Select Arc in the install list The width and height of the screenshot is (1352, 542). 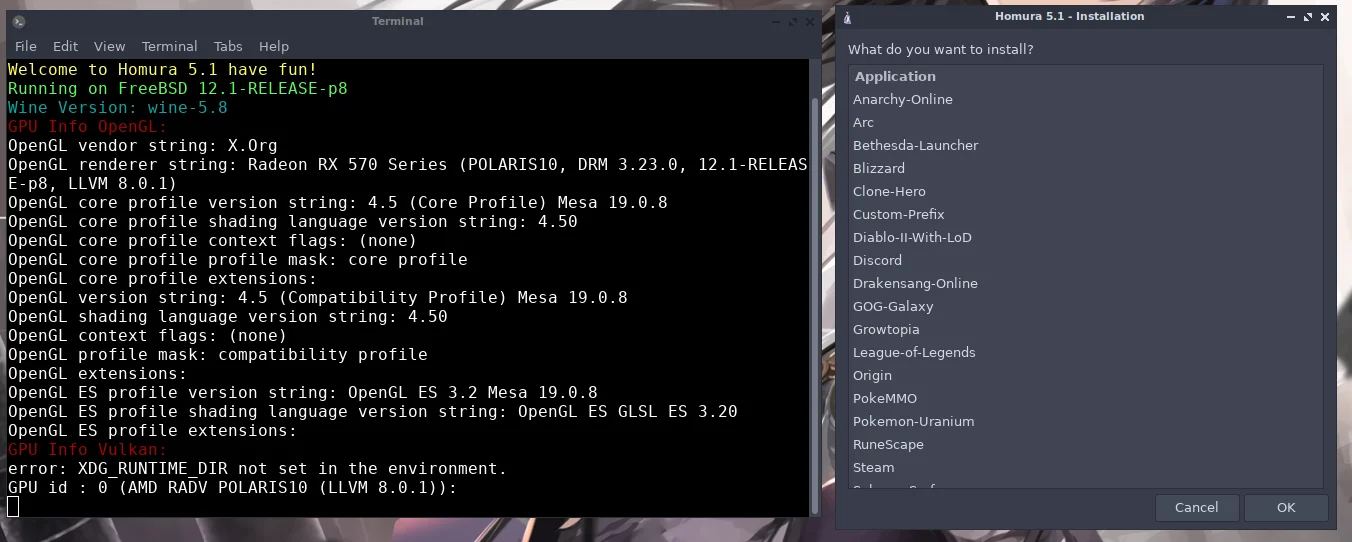[1086, 122]
